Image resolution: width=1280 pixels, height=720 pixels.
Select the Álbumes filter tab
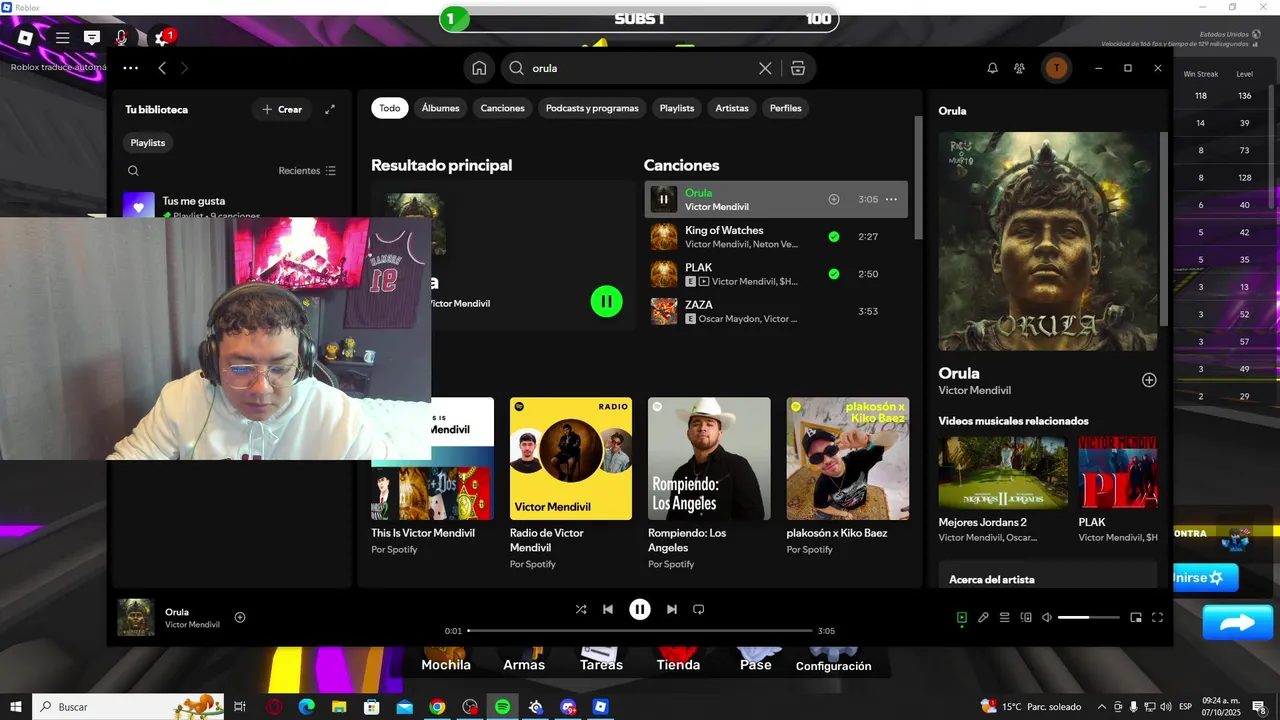pyautogui.click(x=441, y=108)
